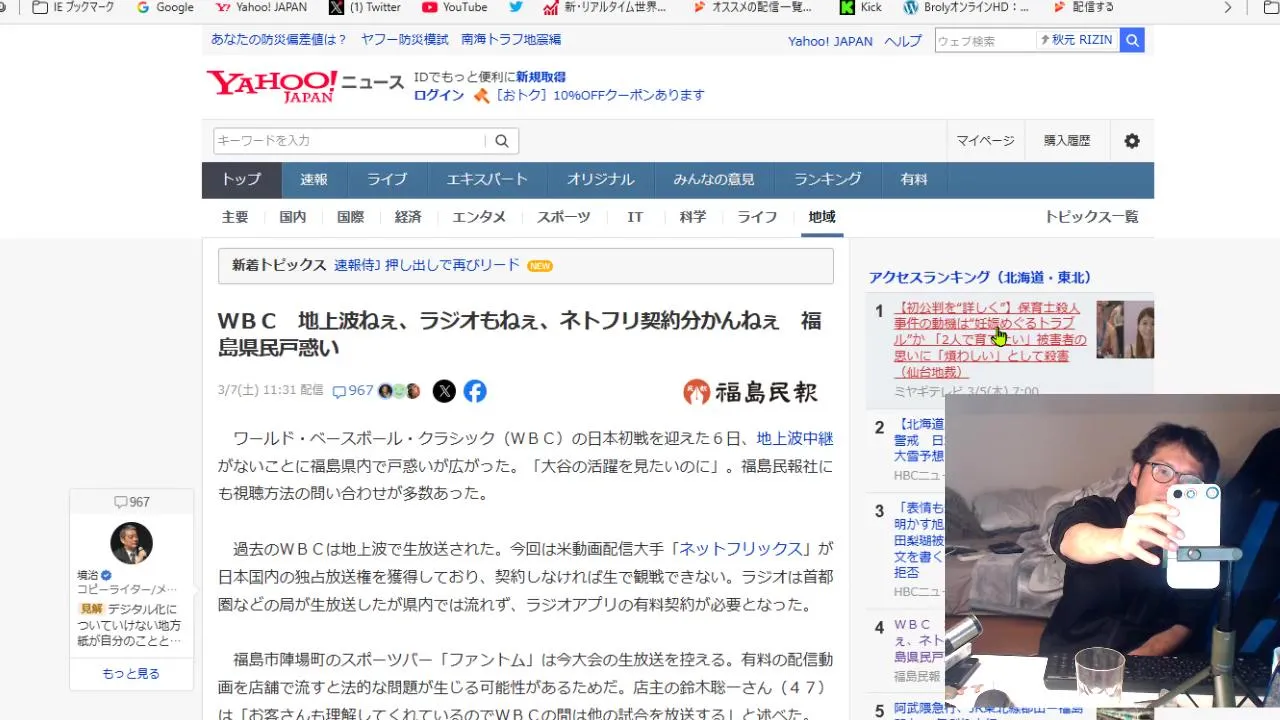This screenshot has height=720, width=1280.
Task: Open the IT category
Action: click(635, 217)
